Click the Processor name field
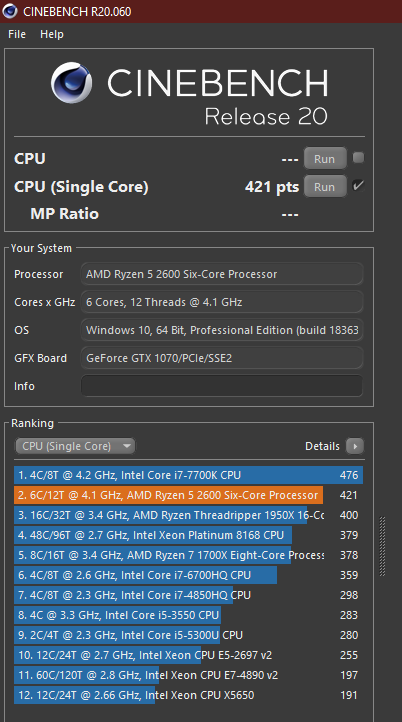 point(222,274)
